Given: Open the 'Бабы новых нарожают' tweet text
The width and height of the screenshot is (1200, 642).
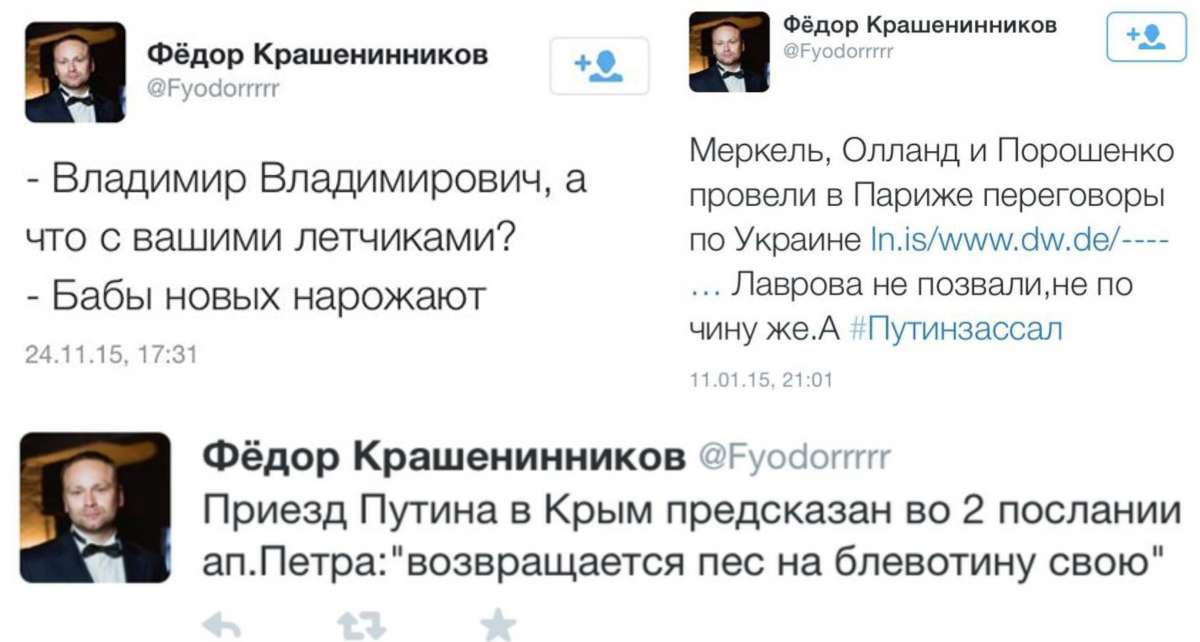Looking at the screenshot, I should click(x=254, y=295).
